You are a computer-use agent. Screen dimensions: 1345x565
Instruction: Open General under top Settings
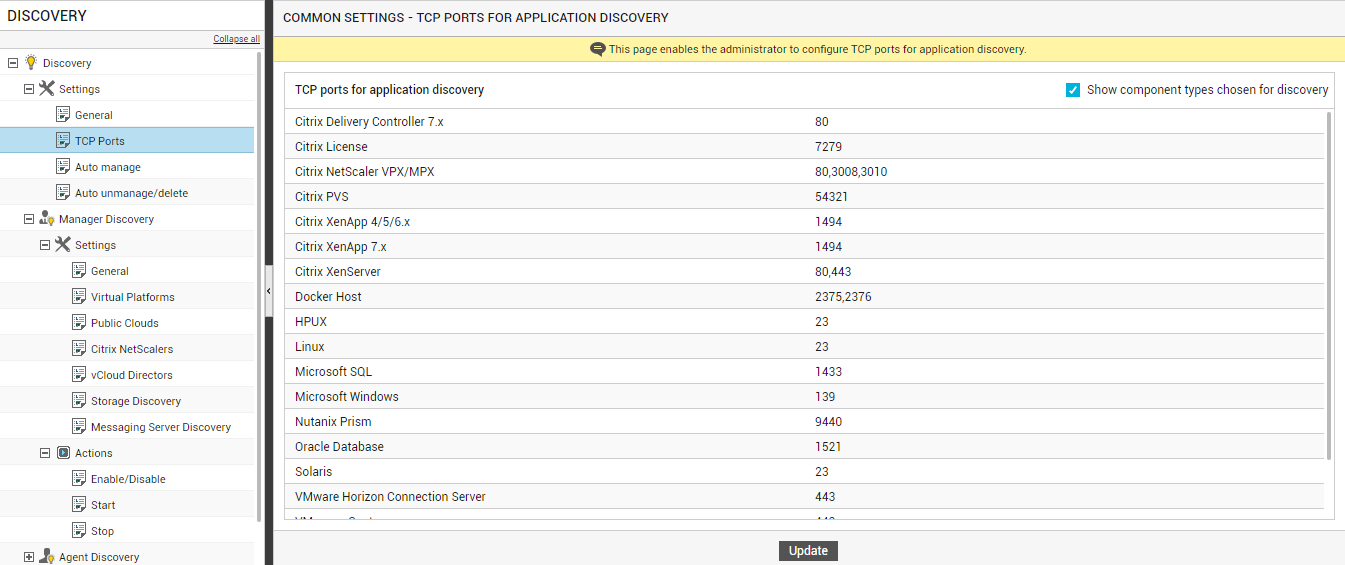[x=94, y=115]
